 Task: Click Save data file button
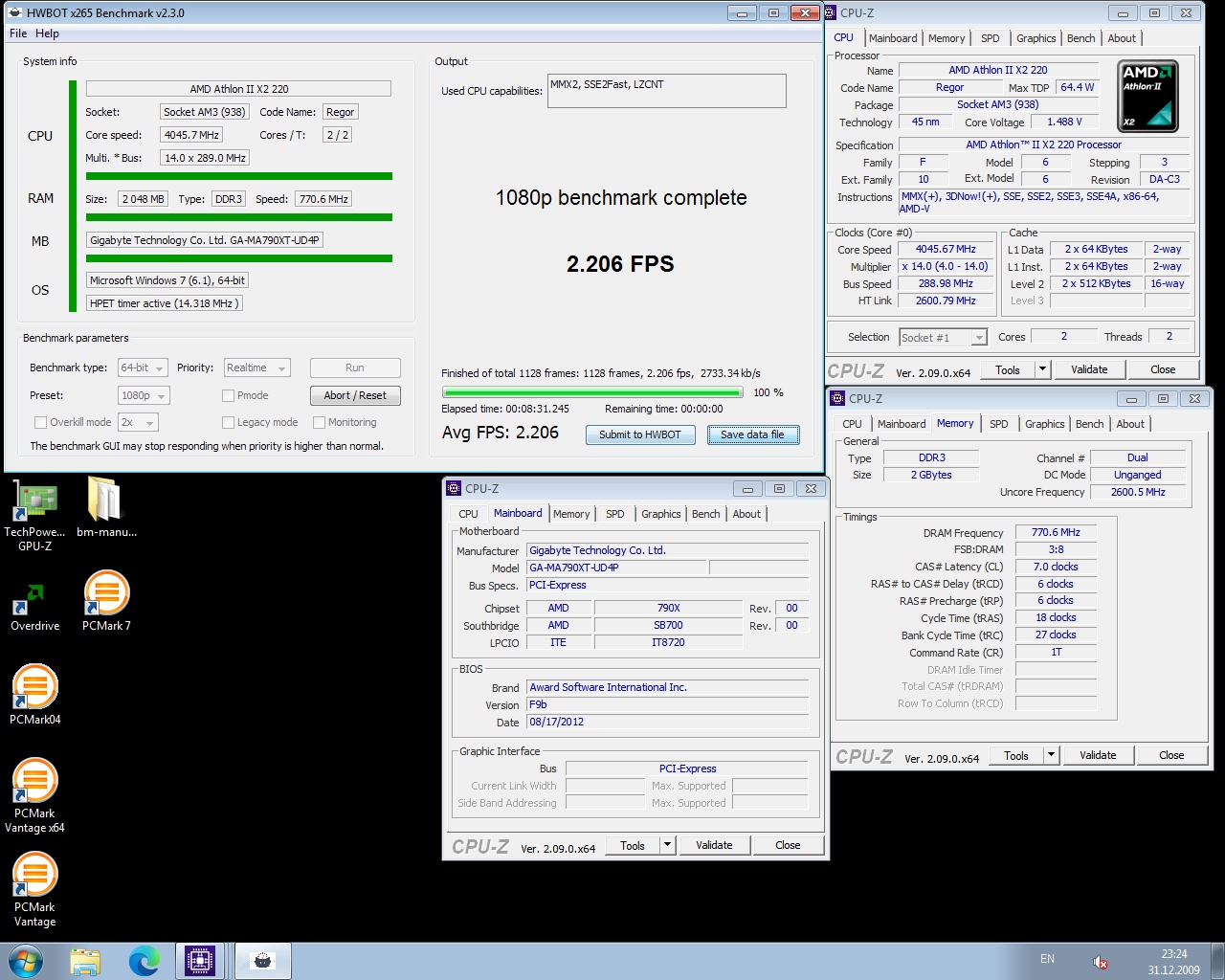coord(752,434)
